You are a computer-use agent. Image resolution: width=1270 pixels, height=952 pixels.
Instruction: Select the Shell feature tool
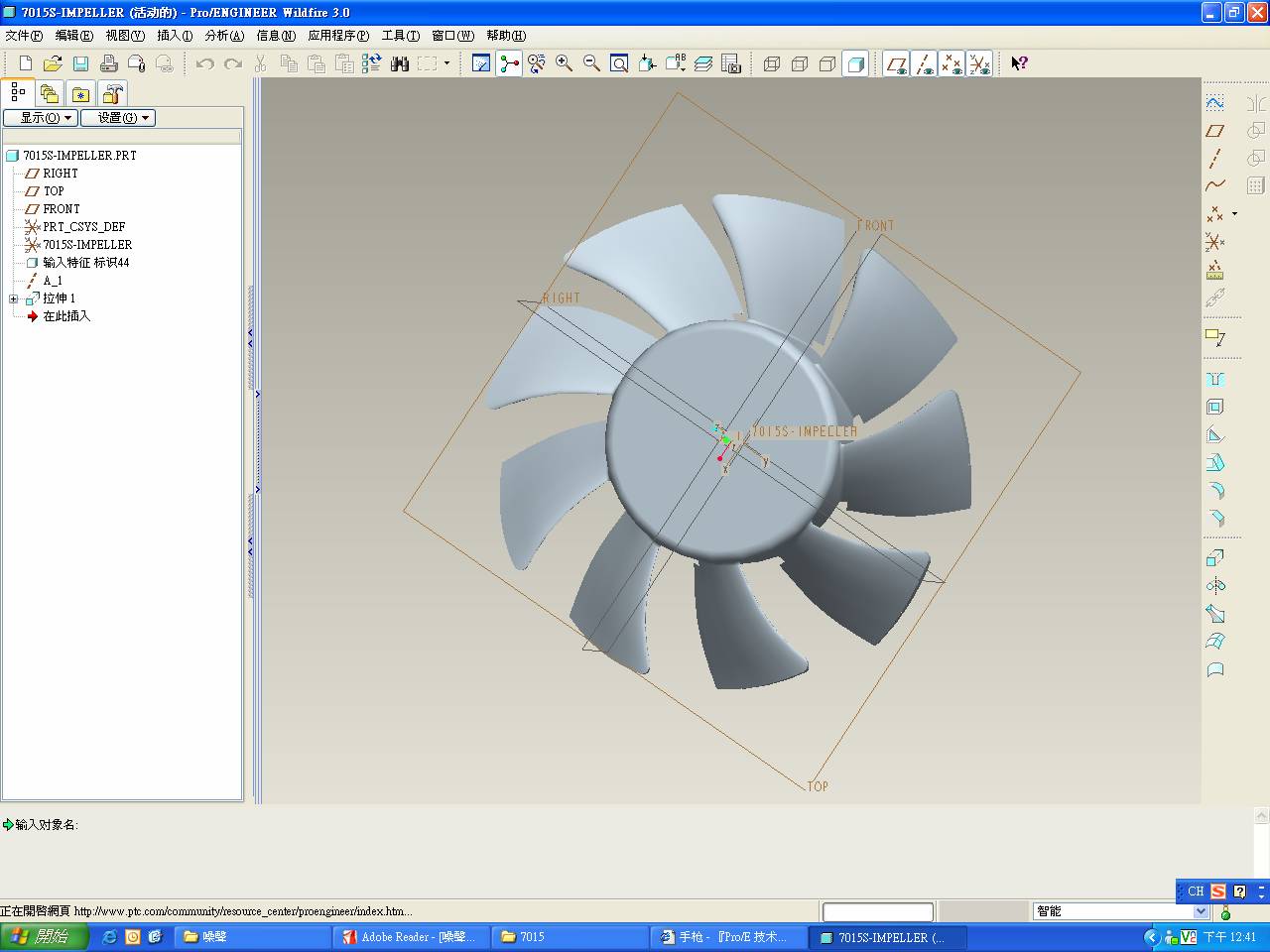coord(1214,407)
